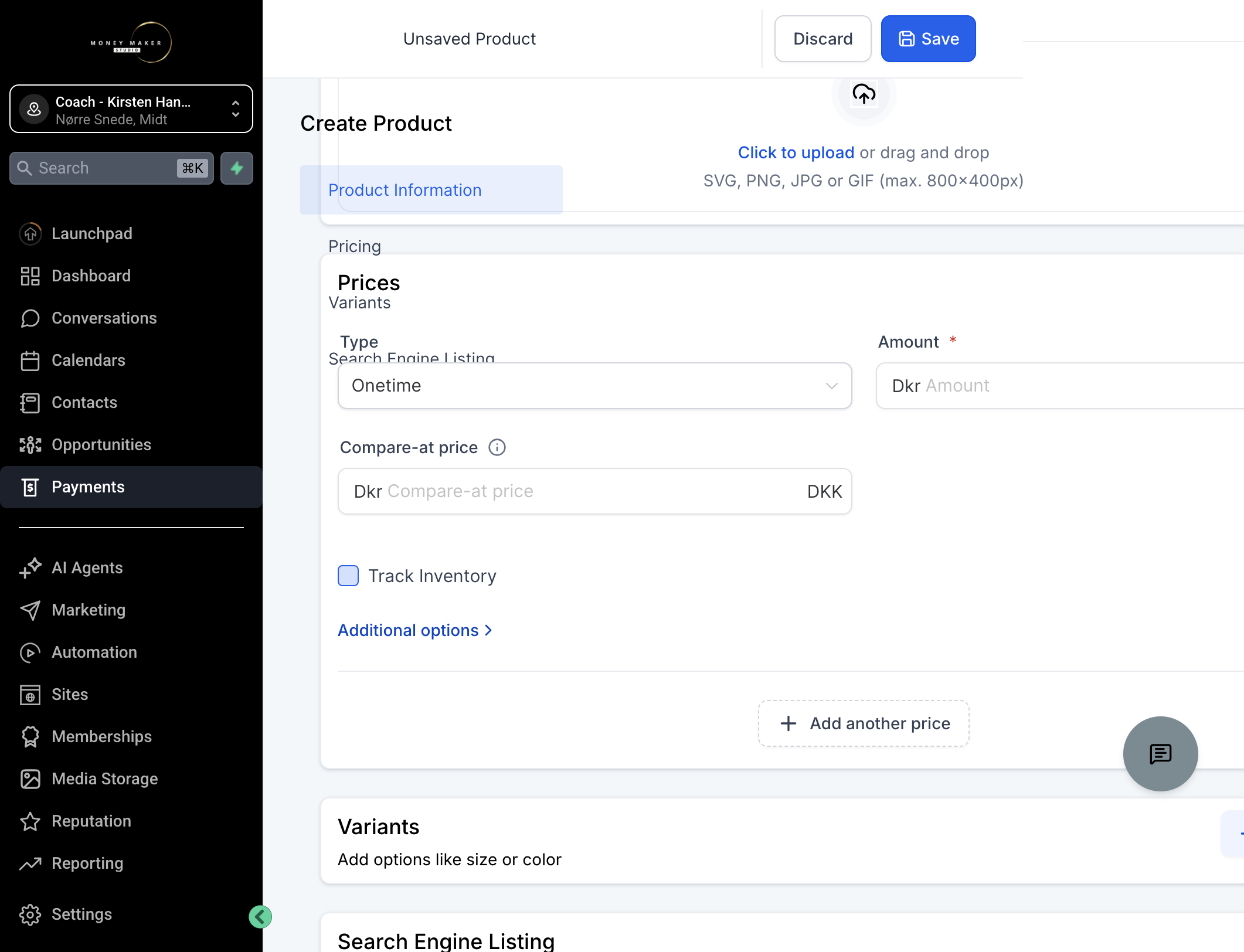Open the Media Storage image icon
1244x952 pixels.
[x=30, y=779]
